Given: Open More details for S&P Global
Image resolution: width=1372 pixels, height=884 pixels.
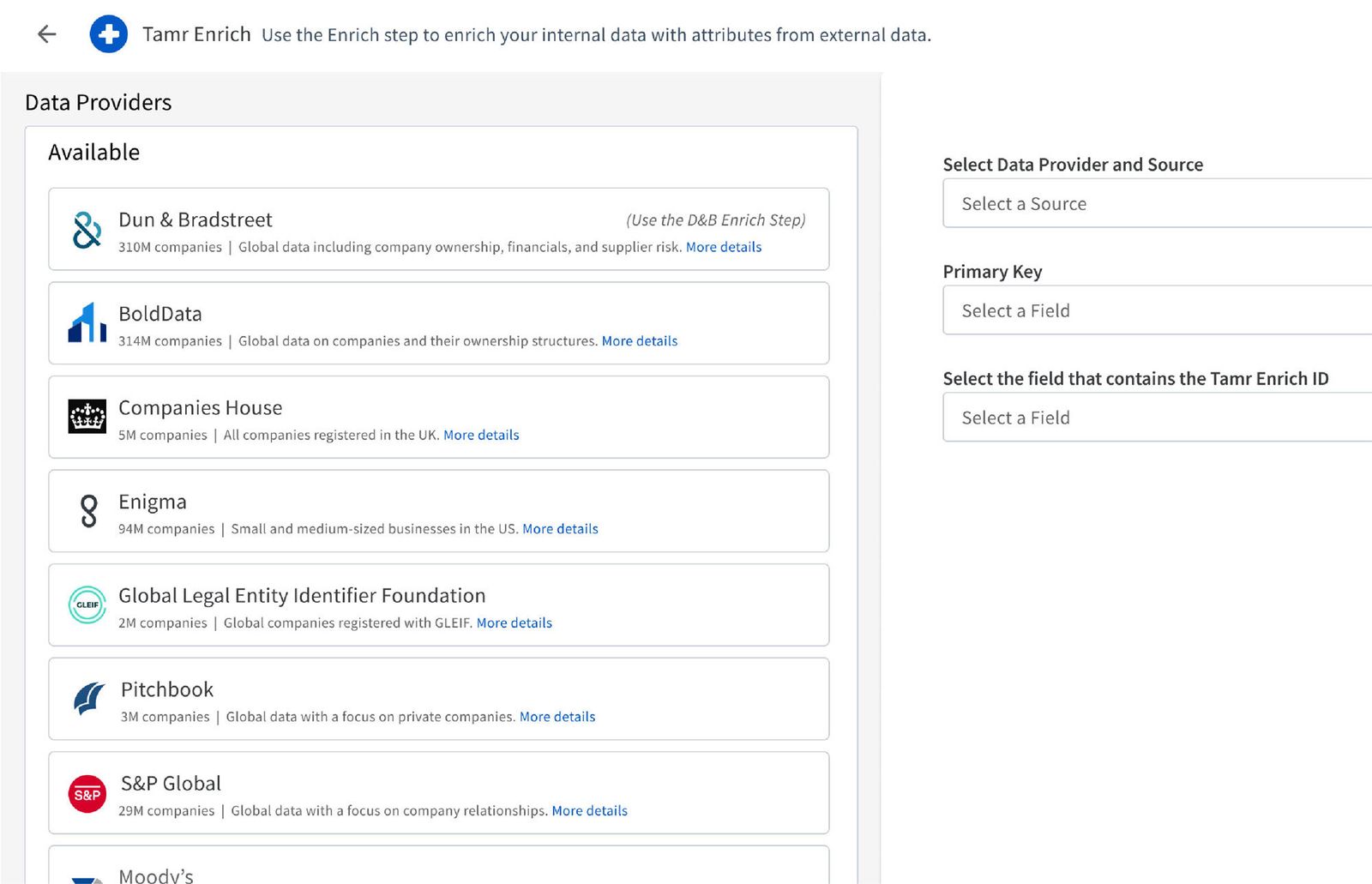Looking at the screenshot, I should coord(590,810).
